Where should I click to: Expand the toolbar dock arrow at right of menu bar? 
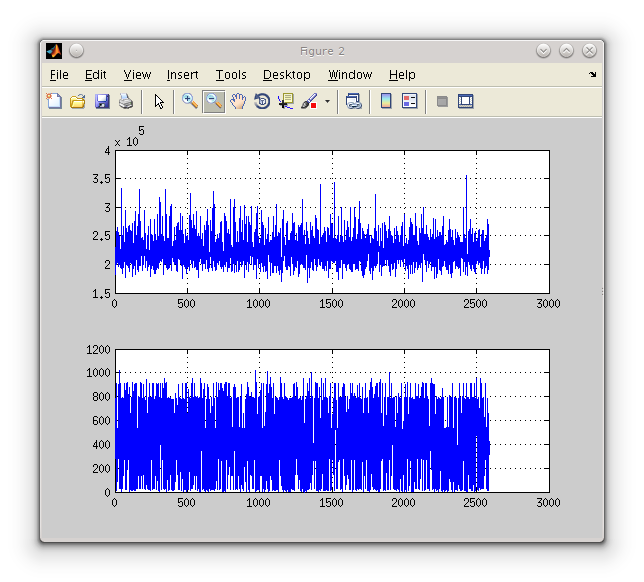point(592,75)
